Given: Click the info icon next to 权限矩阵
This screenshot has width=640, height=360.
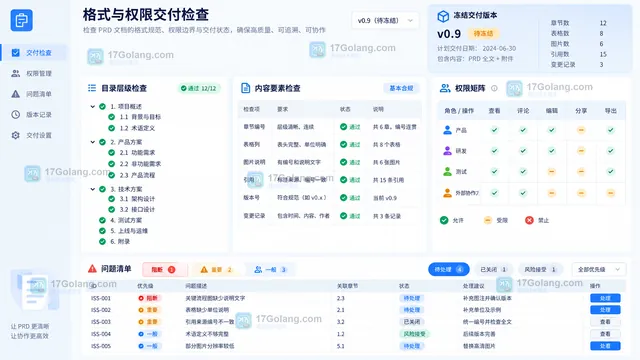Looking at the screenshot, I should tap(494, 88).
